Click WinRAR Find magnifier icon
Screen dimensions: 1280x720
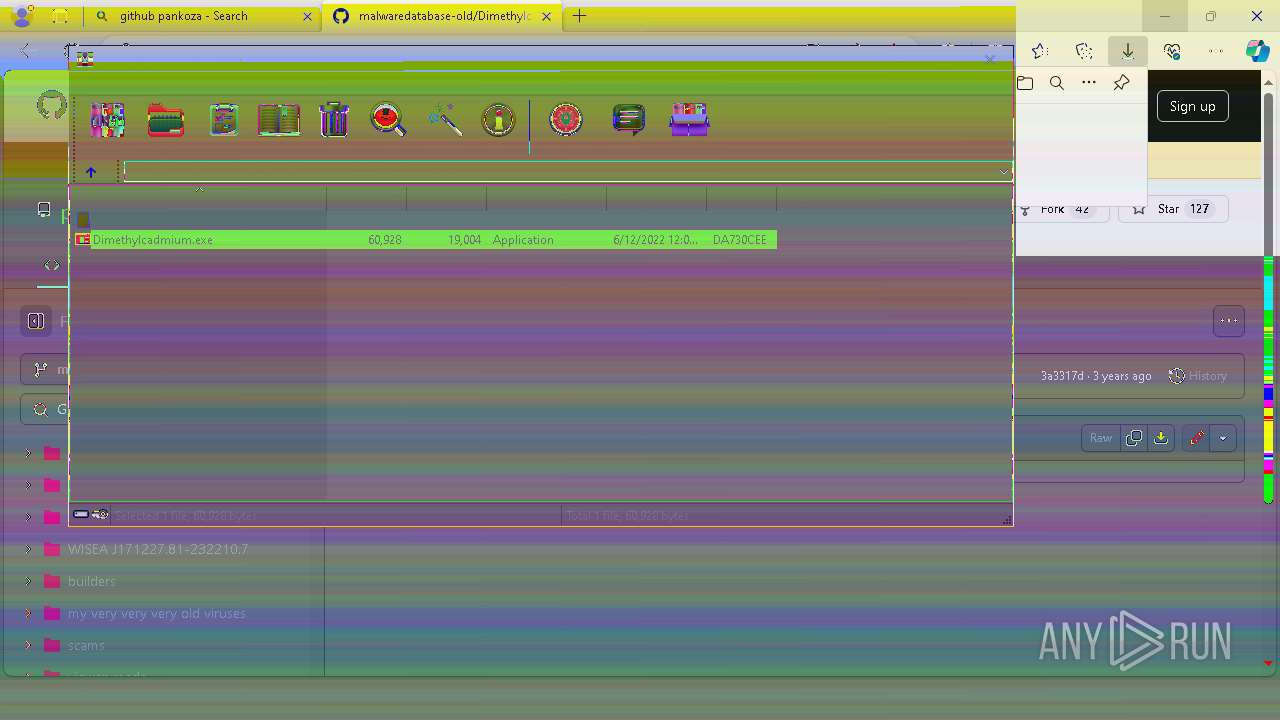(x=388, y=120)
